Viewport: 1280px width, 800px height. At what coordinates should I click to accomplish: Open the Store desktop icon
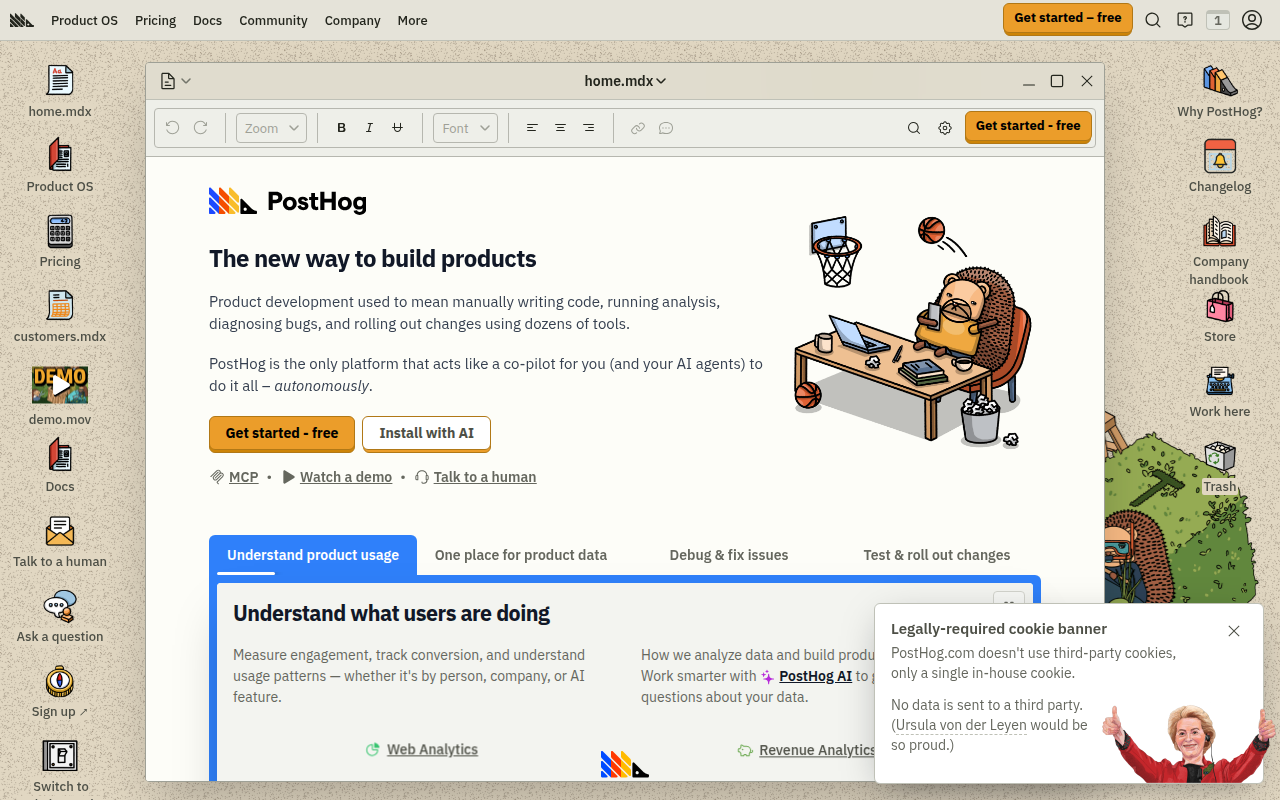coord(1220,316)
